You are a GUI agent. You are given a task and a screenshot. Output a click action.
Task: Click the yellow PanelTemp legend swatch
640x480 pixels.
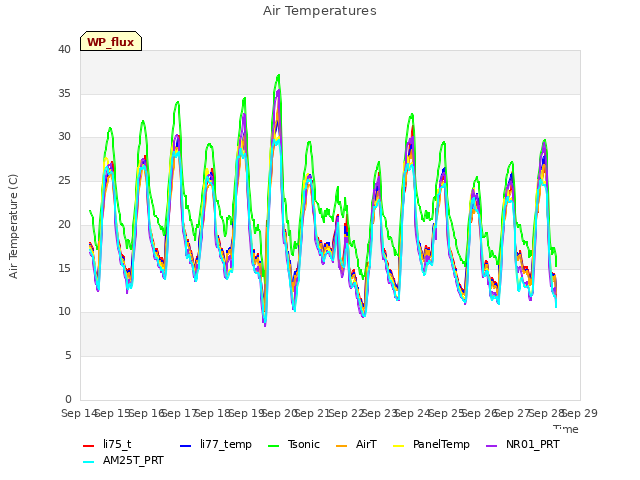point(399,446)
